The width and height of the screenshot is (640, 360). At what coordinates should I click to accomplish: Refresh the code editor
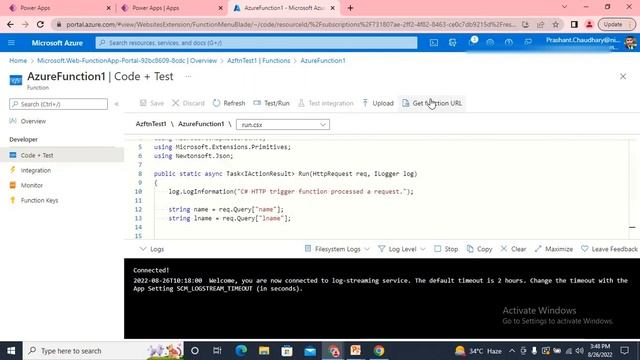[229, 103]
